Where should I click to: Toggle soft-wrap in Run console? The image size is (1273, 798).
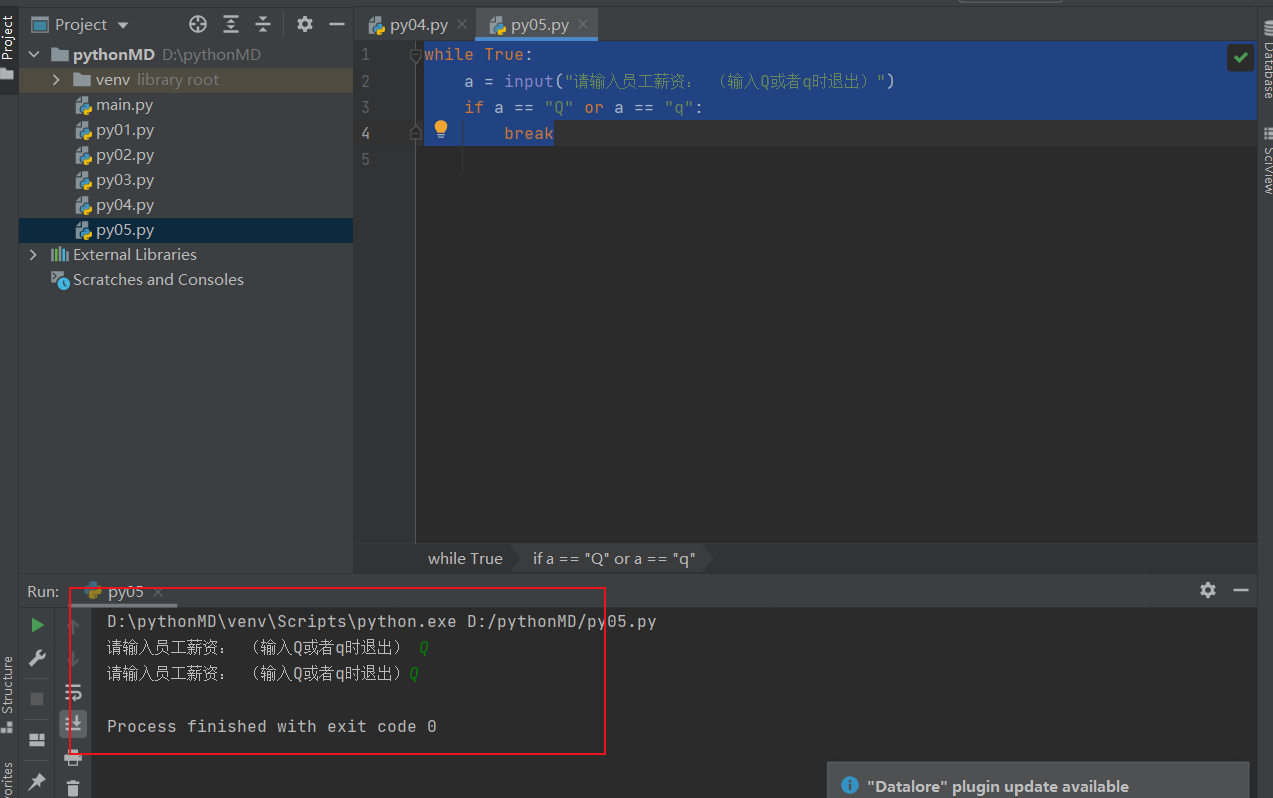(73, 692)
